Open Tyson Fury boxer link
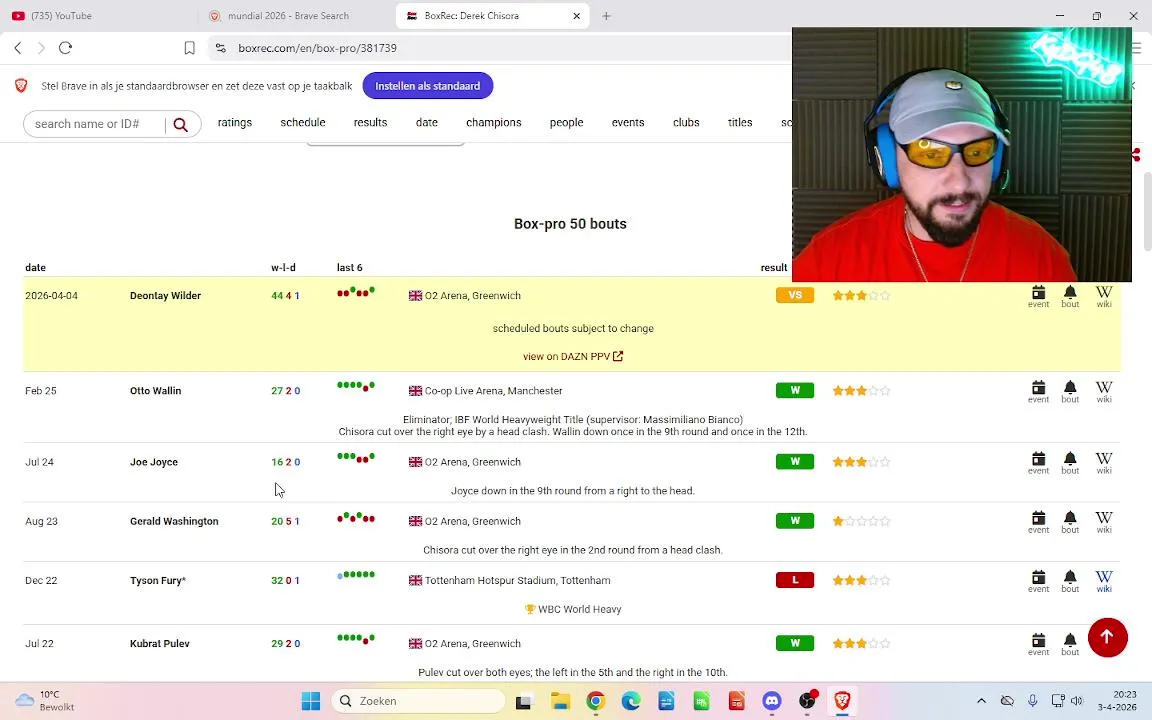1152x720 pixels. click(158, 580)
